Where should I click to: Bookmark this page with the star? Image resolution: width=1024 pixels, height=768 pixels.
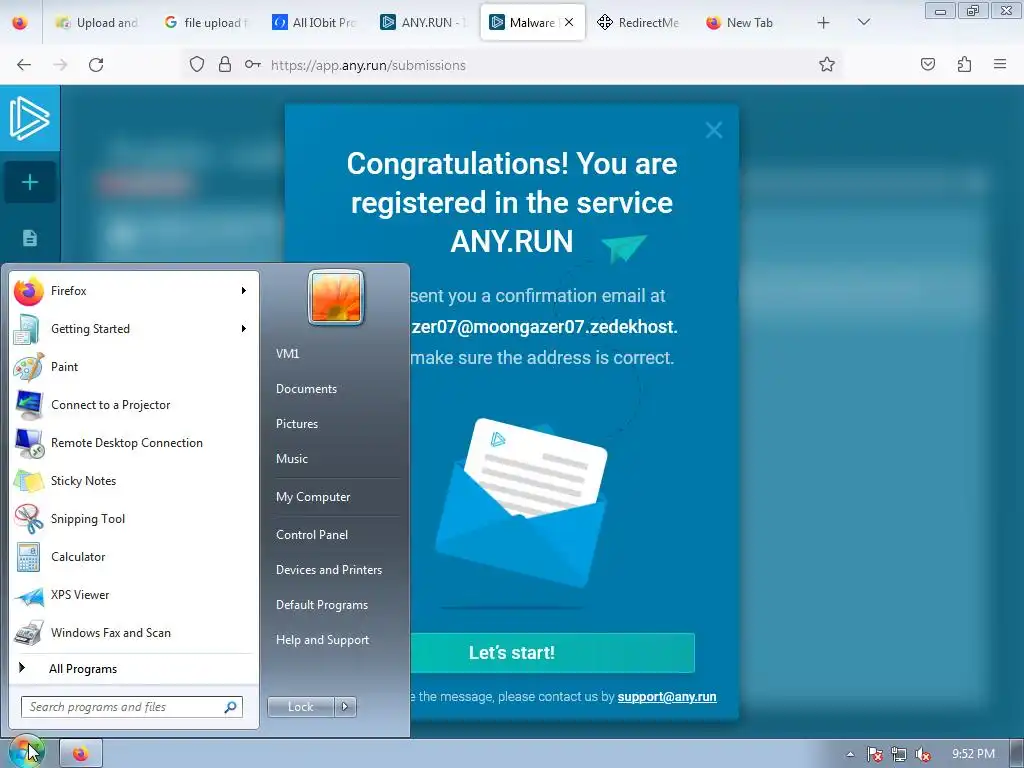point(827,65)
